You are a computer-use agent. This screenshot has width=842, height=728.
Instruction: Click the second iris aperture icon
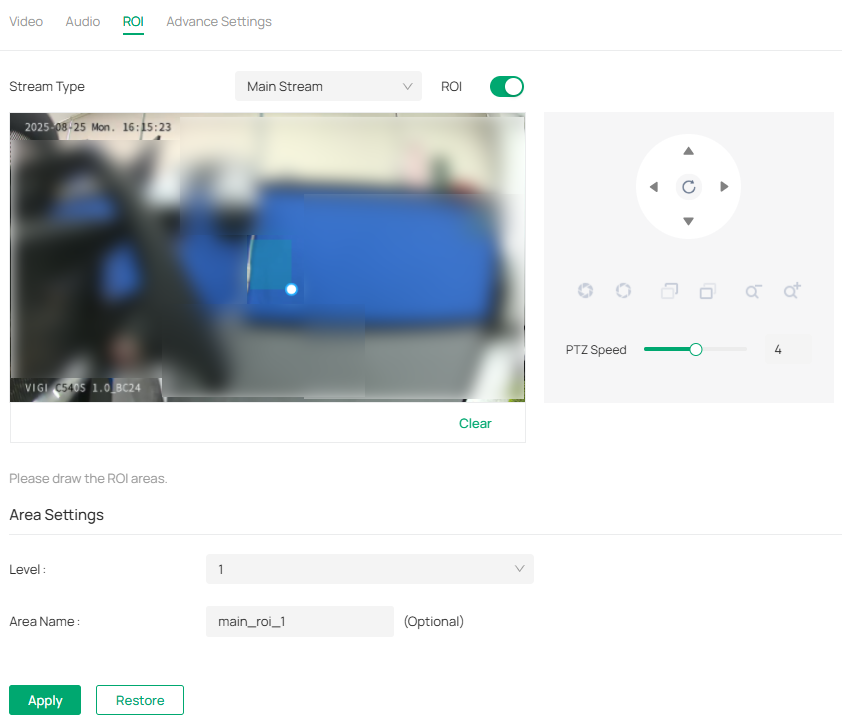[624, 291]
